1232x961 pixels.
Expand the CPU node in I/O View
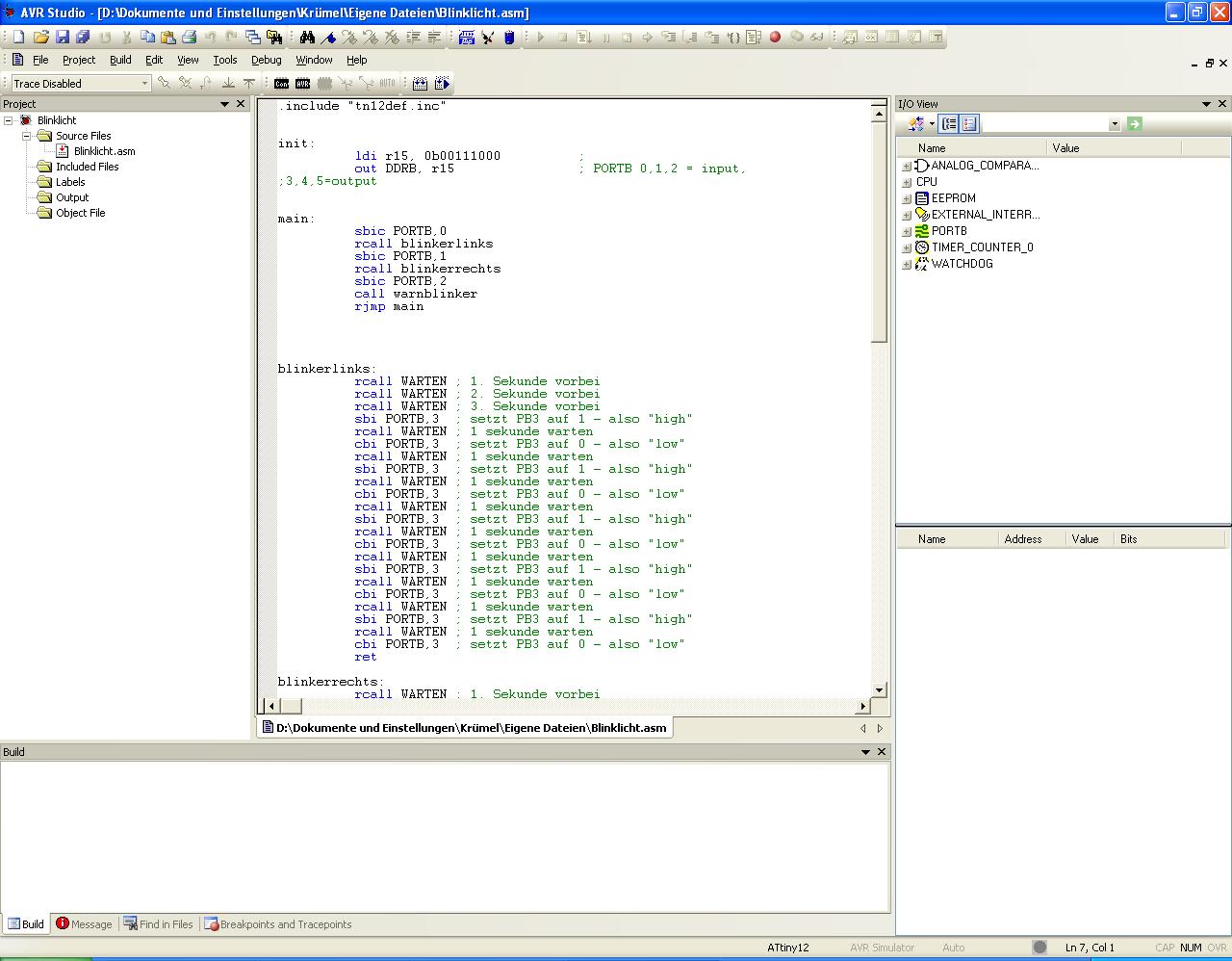[906, 182]
